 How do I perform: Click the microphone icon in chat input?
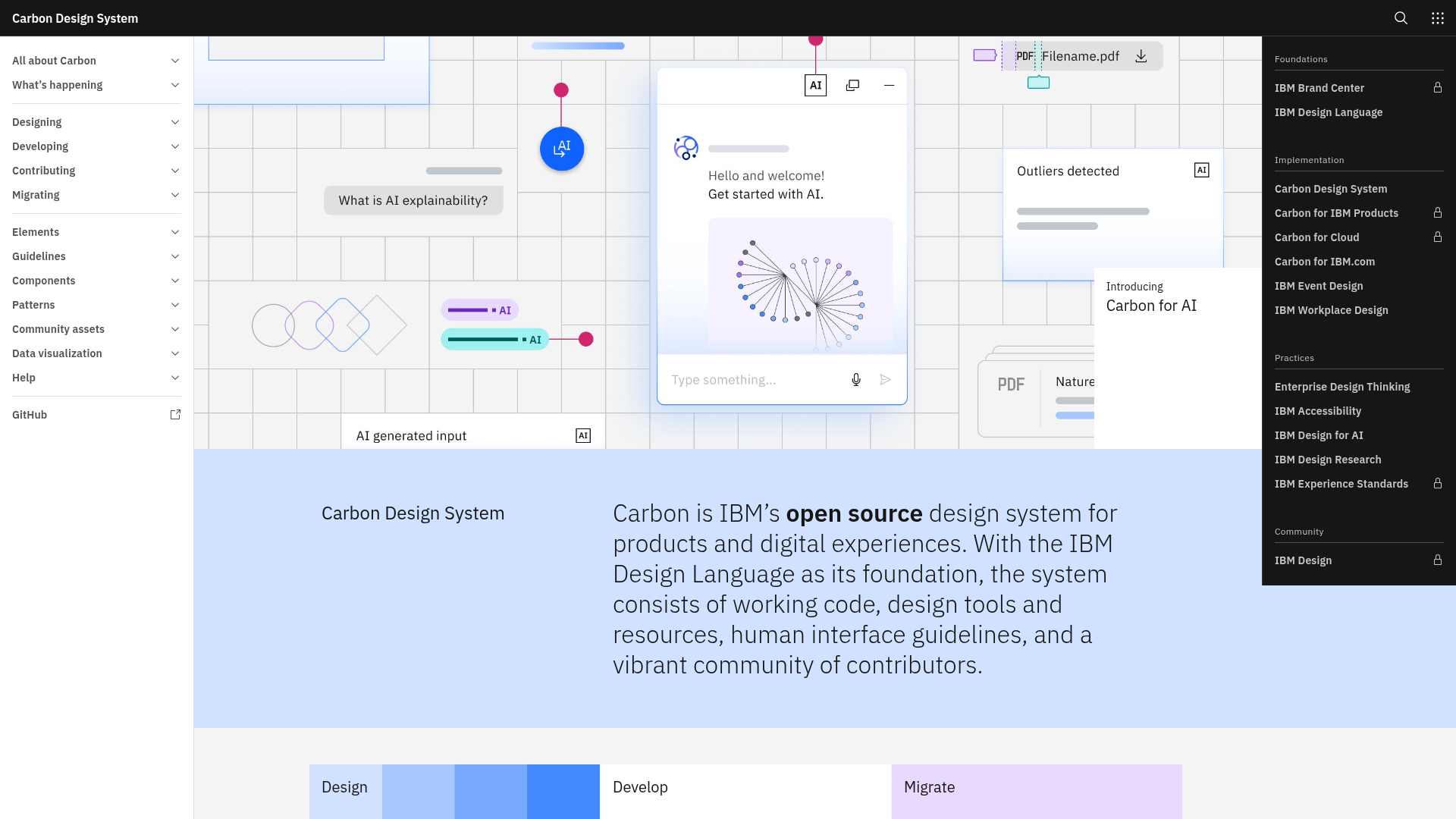click(855, 380)
